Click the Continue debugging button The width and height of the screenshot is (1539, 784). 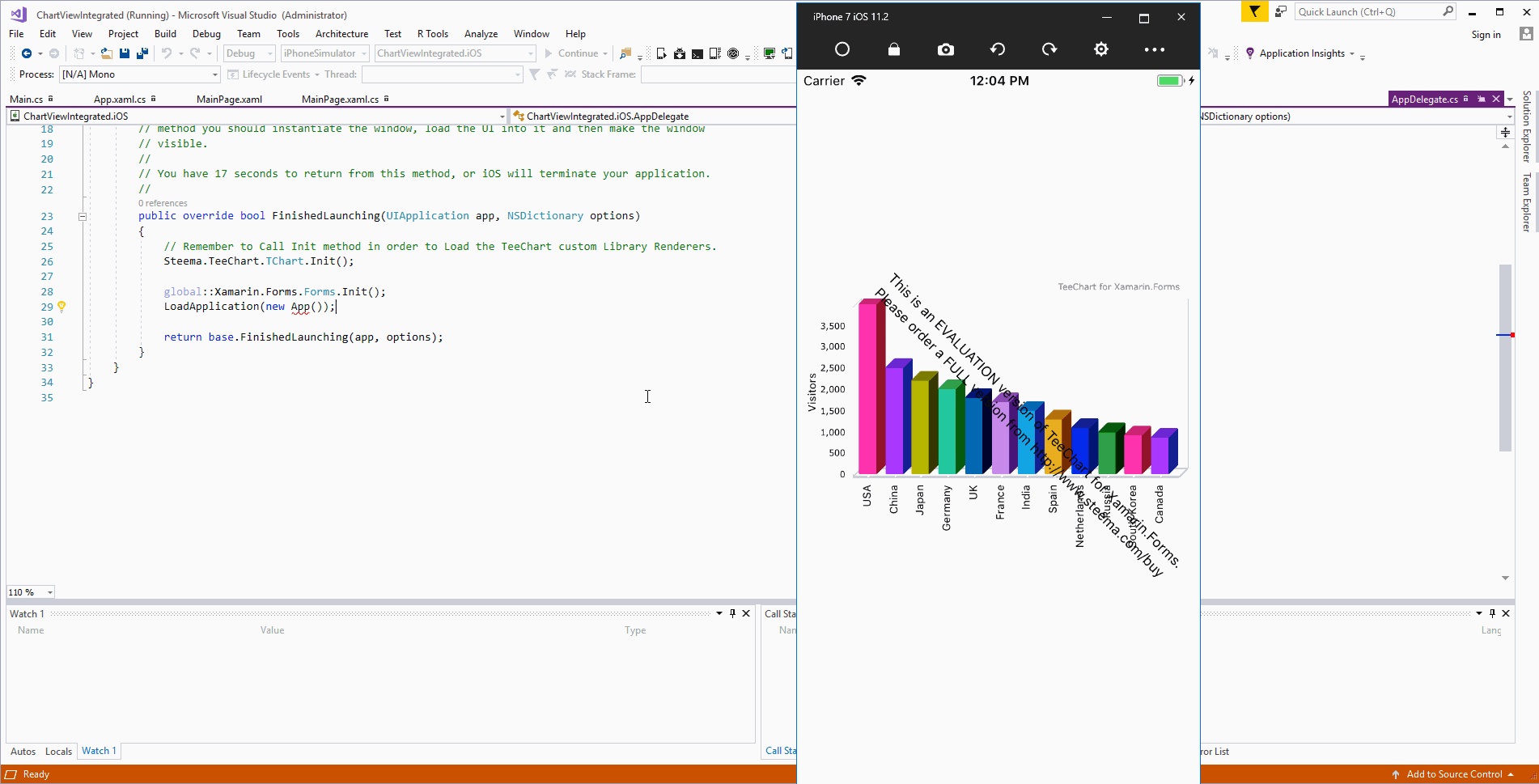tap(571, 53)
